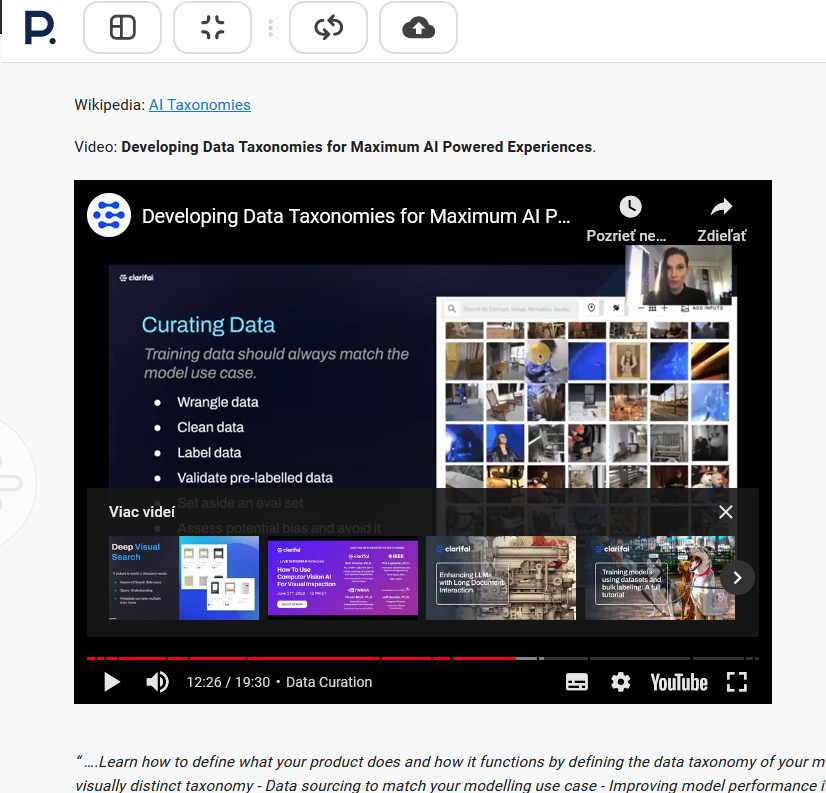Click the Clarifai channel avatar

coord(109,215)
